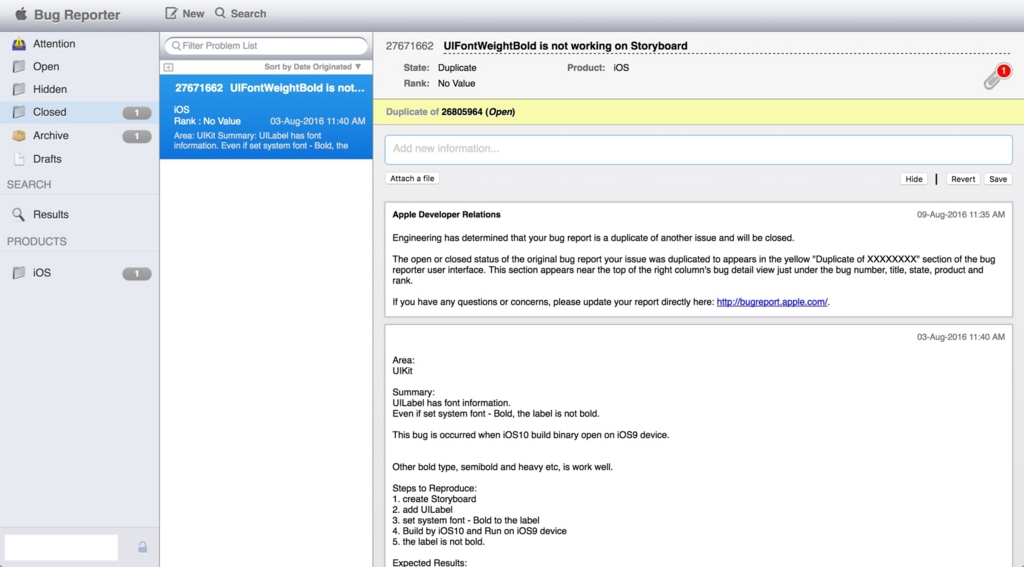Click the Archive count badge
This screenshot has height=567, width=1024.
(136, 136)
